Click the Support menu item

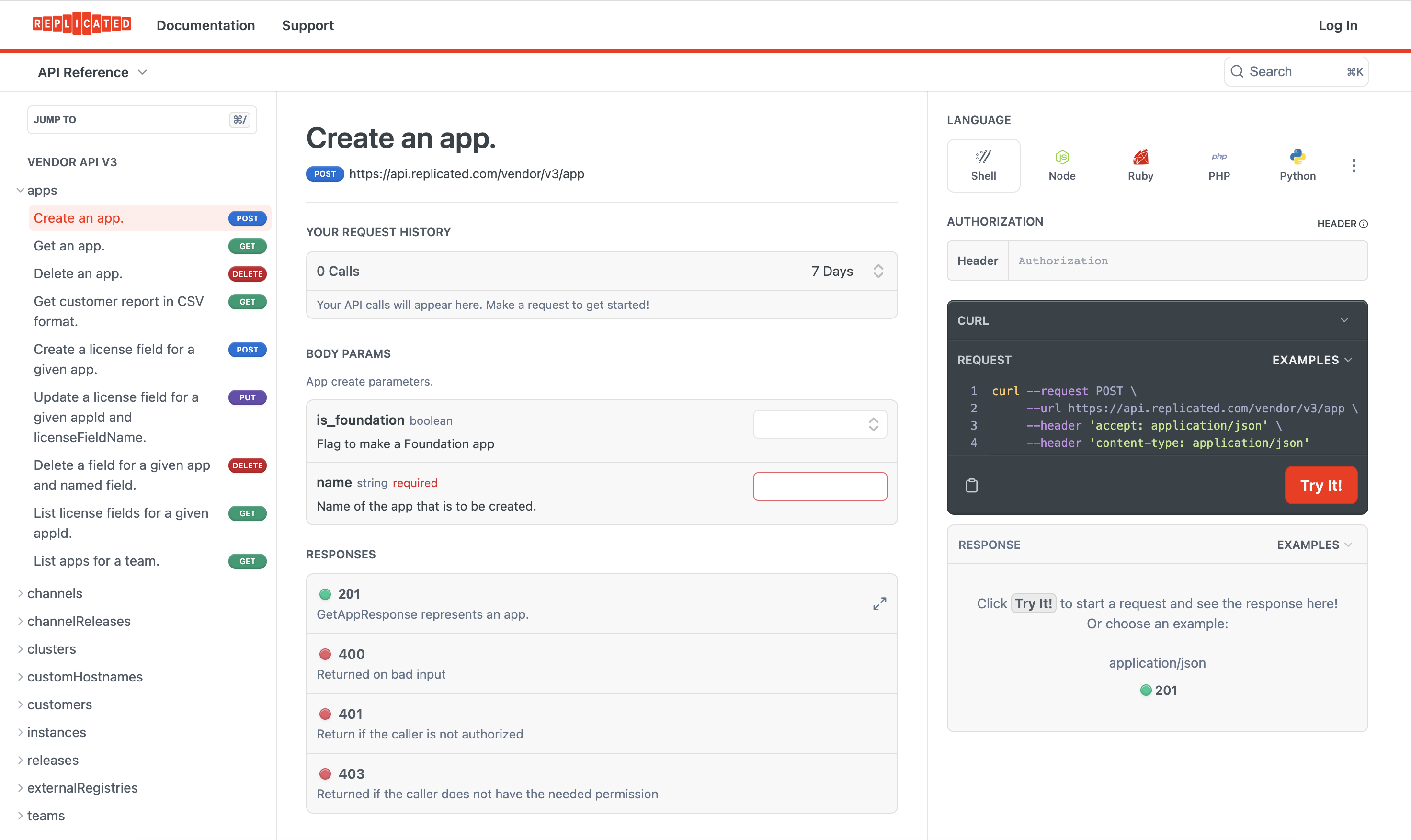click(x=307, y=26)
